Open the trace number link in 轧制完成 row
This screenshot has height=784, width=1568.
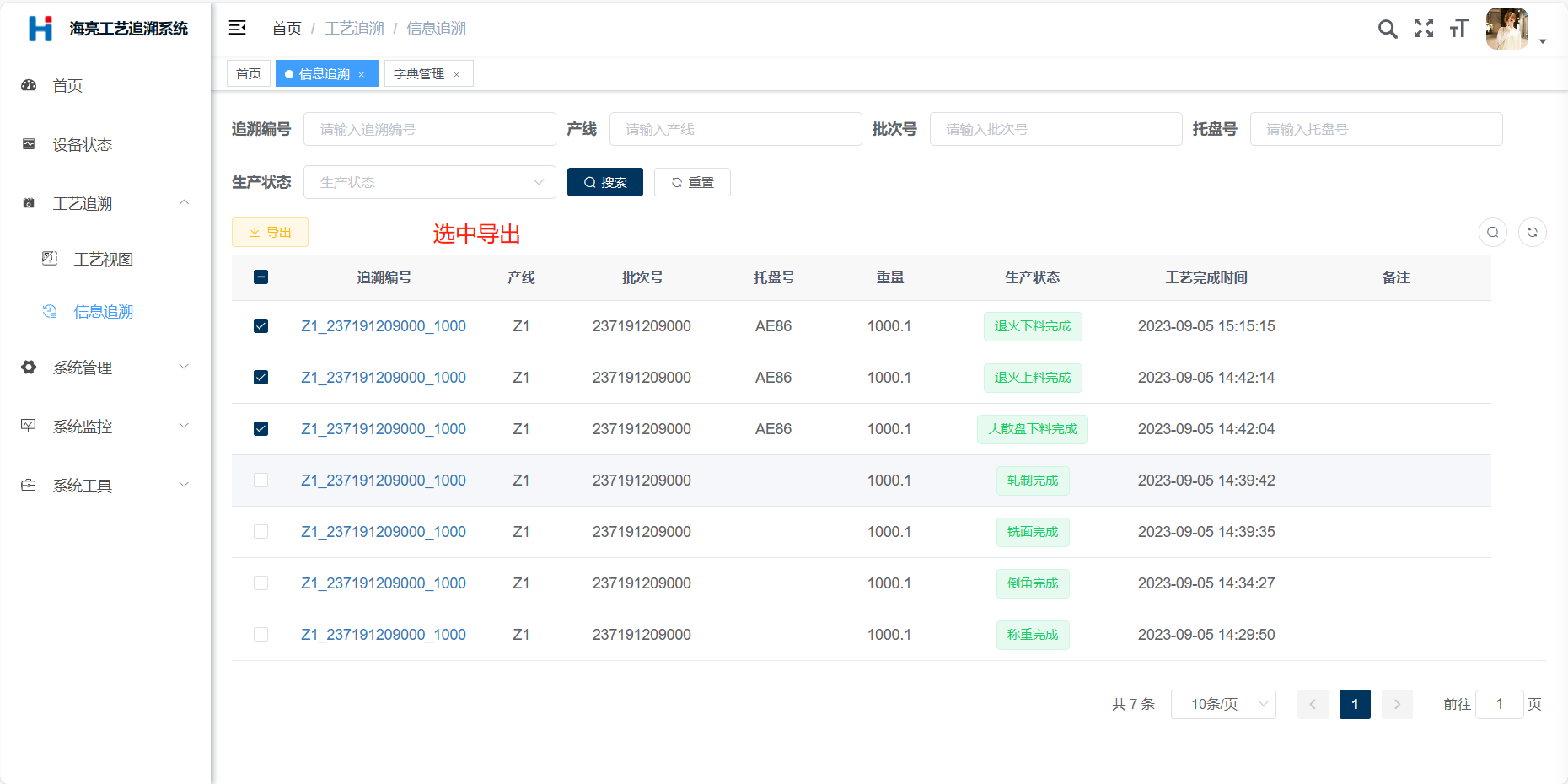[x=384, y=481]
